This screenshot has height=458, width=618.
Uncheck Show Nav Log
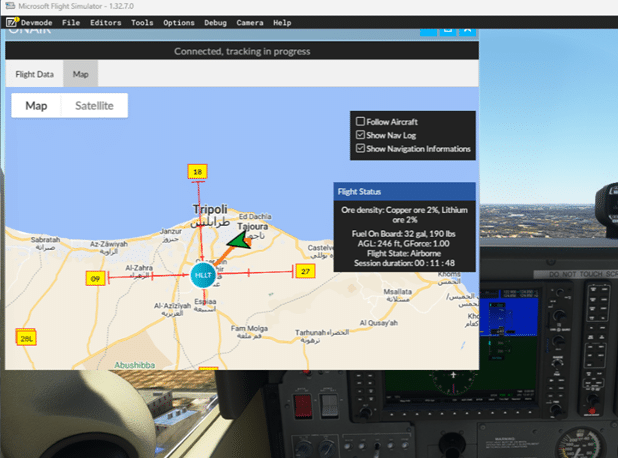point(361,135)
